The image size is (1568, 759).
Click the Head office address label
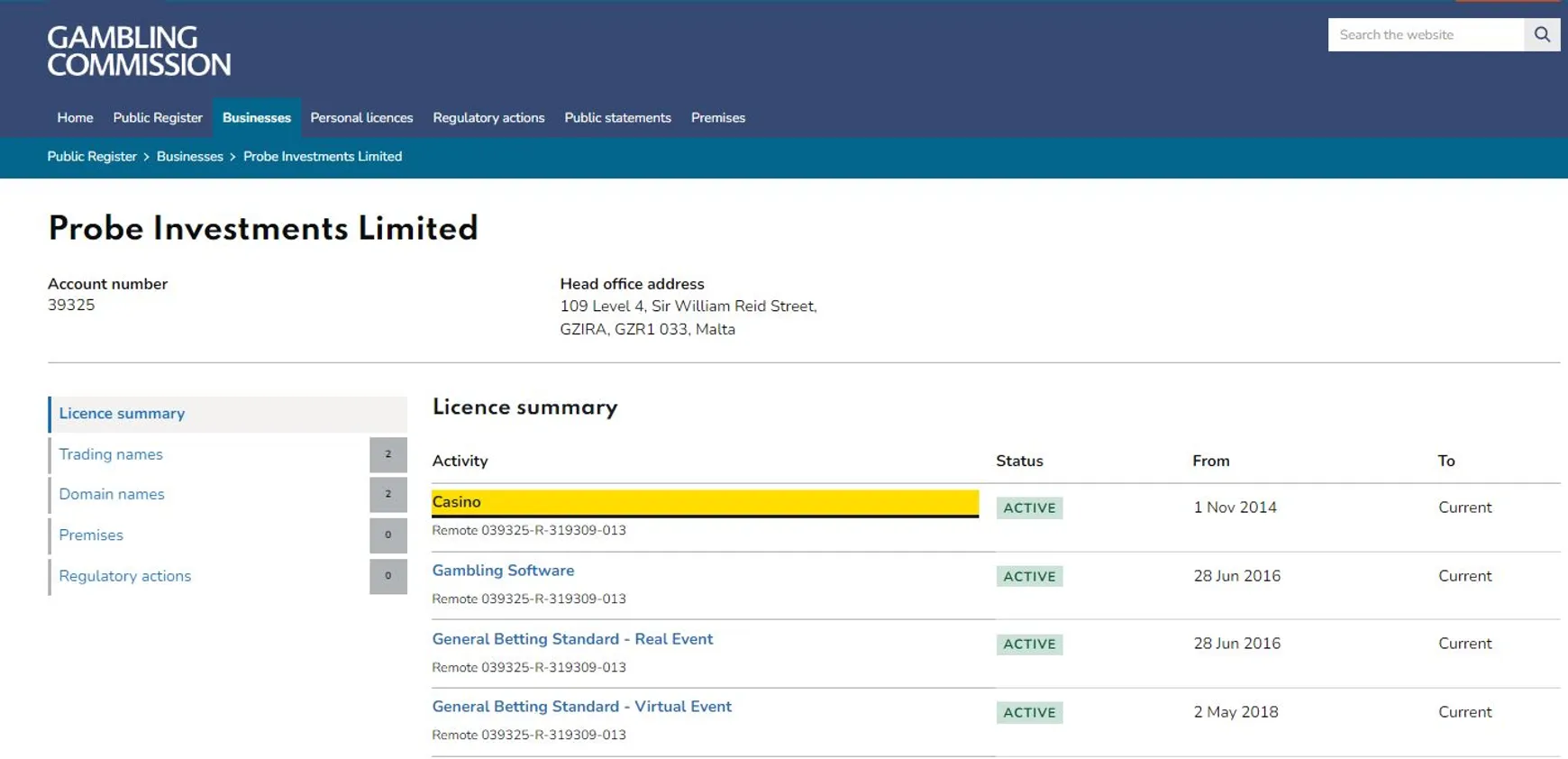pos(632,284)
